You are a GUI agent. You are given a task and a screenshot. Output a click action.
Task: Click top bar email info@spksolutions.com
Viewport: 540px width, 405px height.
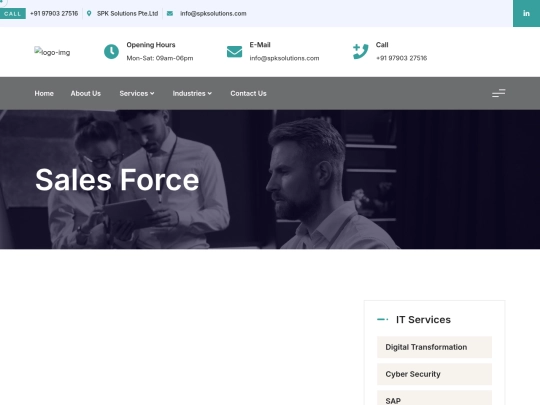coord(213,13)
